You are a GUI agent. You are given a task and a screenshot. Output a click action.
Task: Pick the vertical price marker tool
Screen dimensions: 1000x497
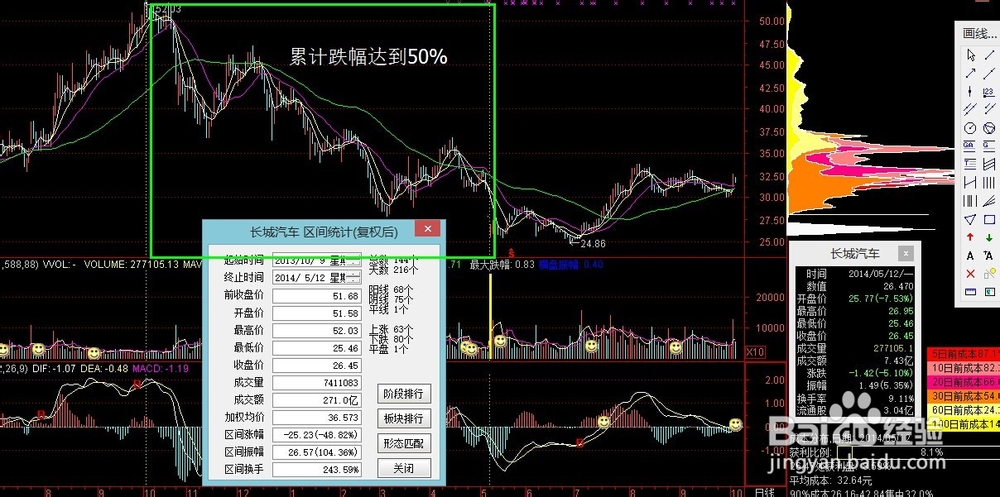pyautogui.click(x=970, y=91)
